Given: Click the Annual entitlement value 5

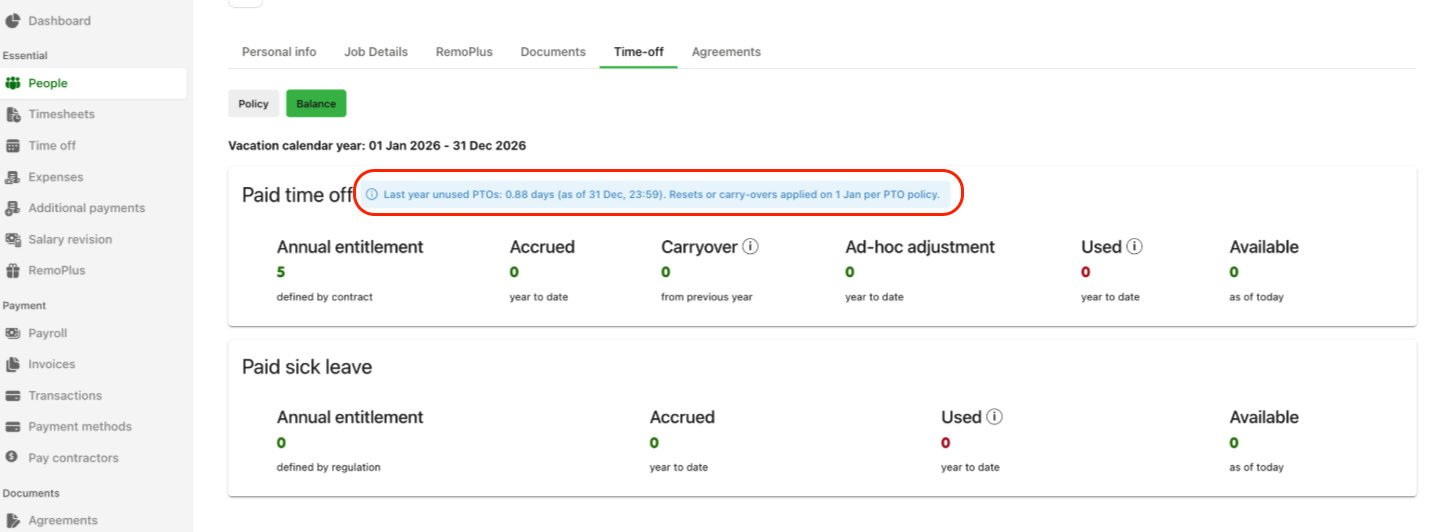Looking at the screenshot, I should click(281, 272).
